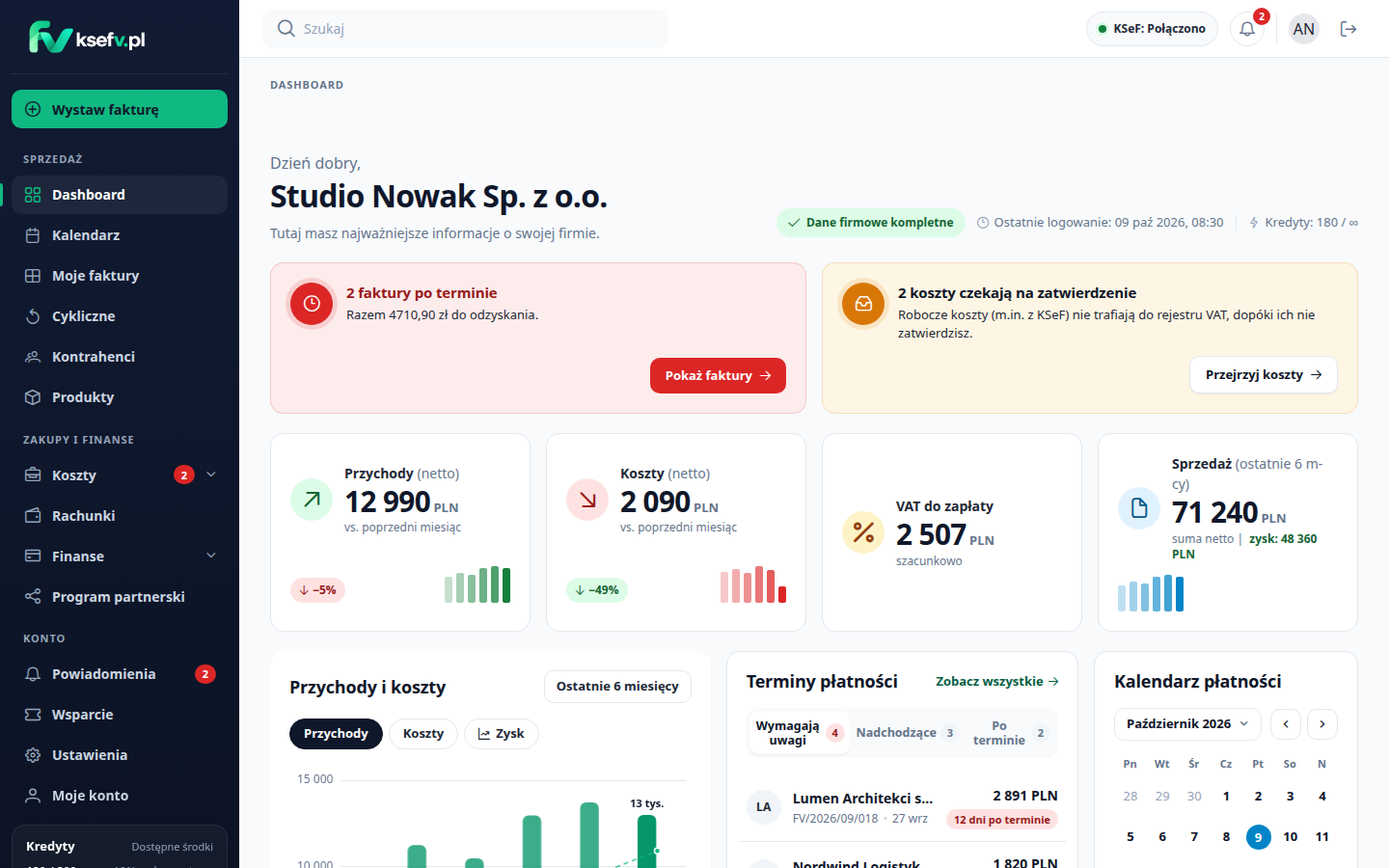Click the Ustawienia gear icon
The image size is (1389, 868).
point(33,755)
